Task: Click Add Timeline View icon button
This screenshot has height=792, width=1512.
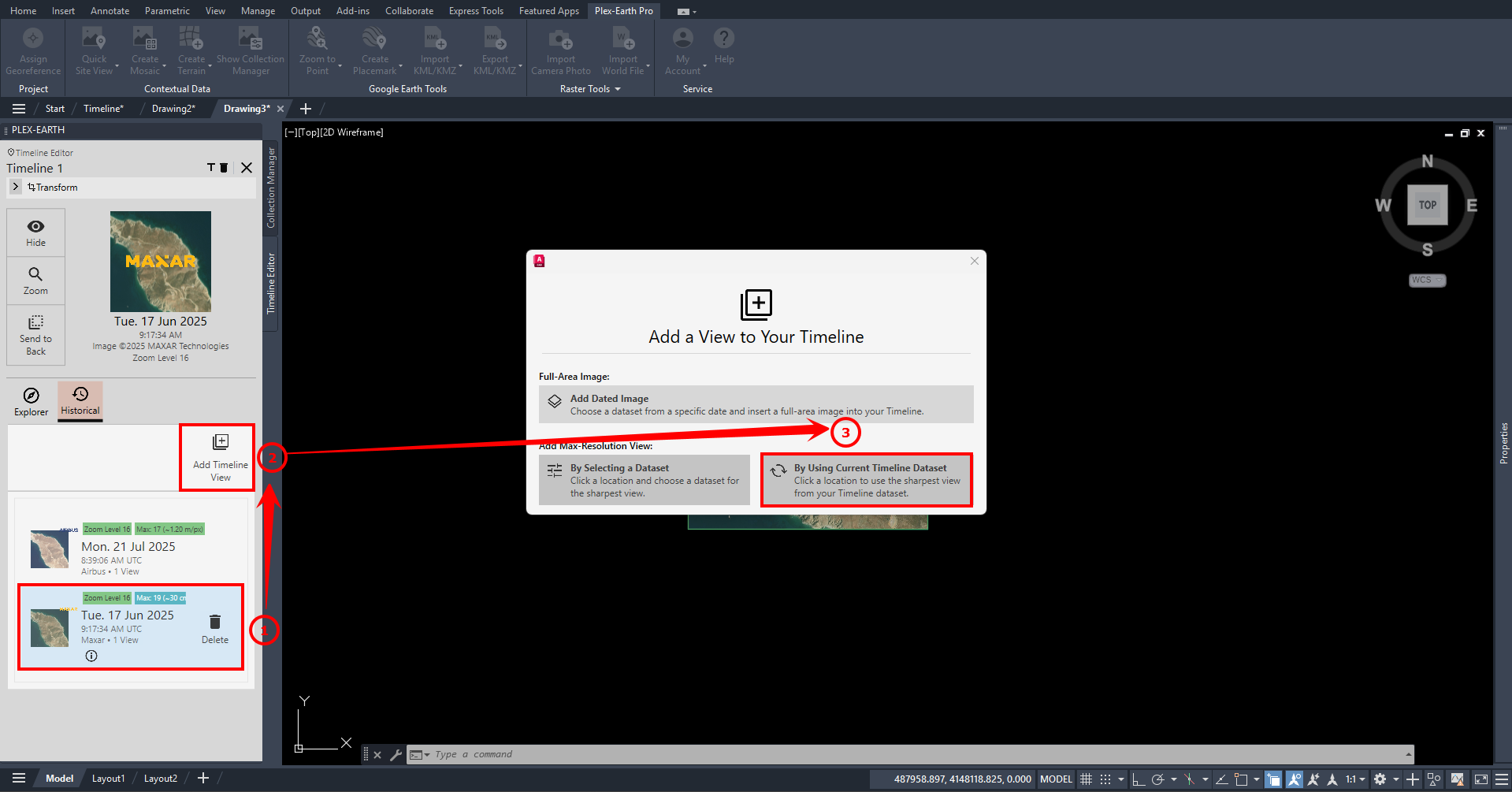Action: pos(220,458)
